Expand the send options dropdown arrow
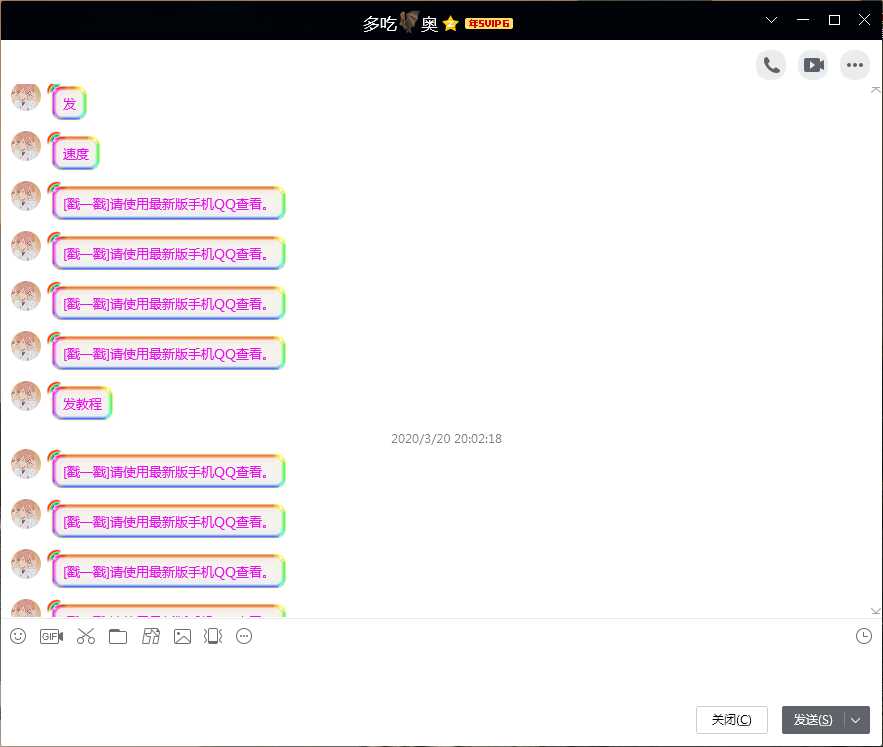The image size is (883, 747). tap(856, 720)
